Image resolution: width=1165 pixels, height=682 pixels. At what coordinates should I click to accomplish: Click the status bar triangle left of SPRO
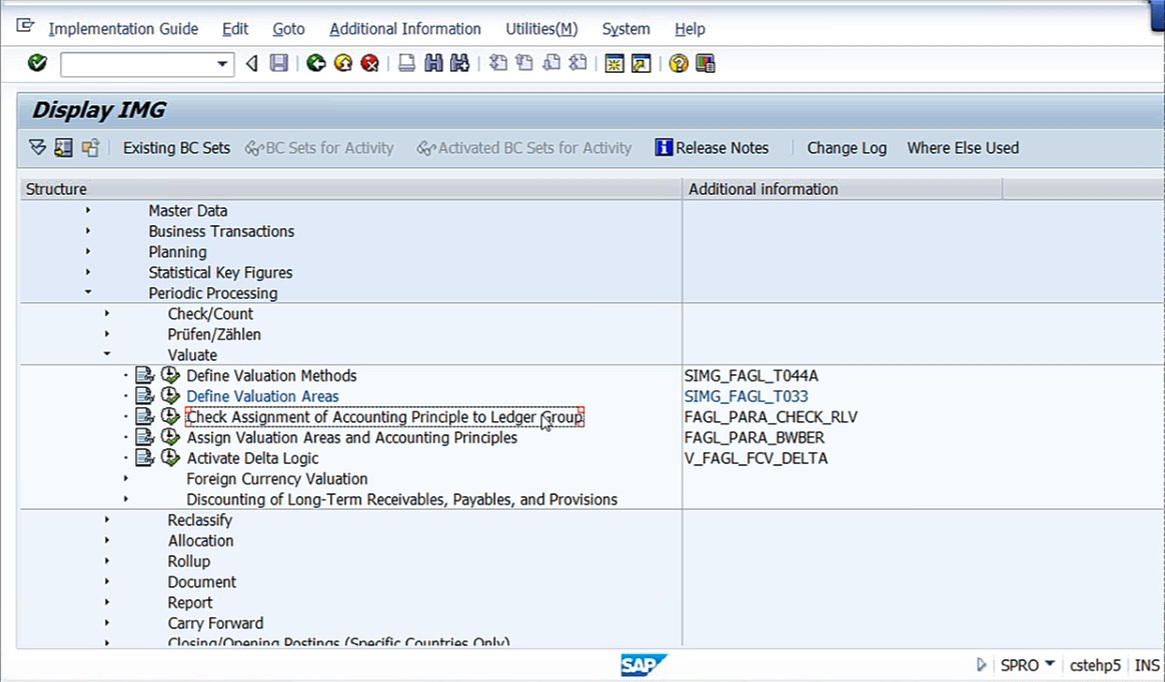pyautogui.click(x=981, y=664)
